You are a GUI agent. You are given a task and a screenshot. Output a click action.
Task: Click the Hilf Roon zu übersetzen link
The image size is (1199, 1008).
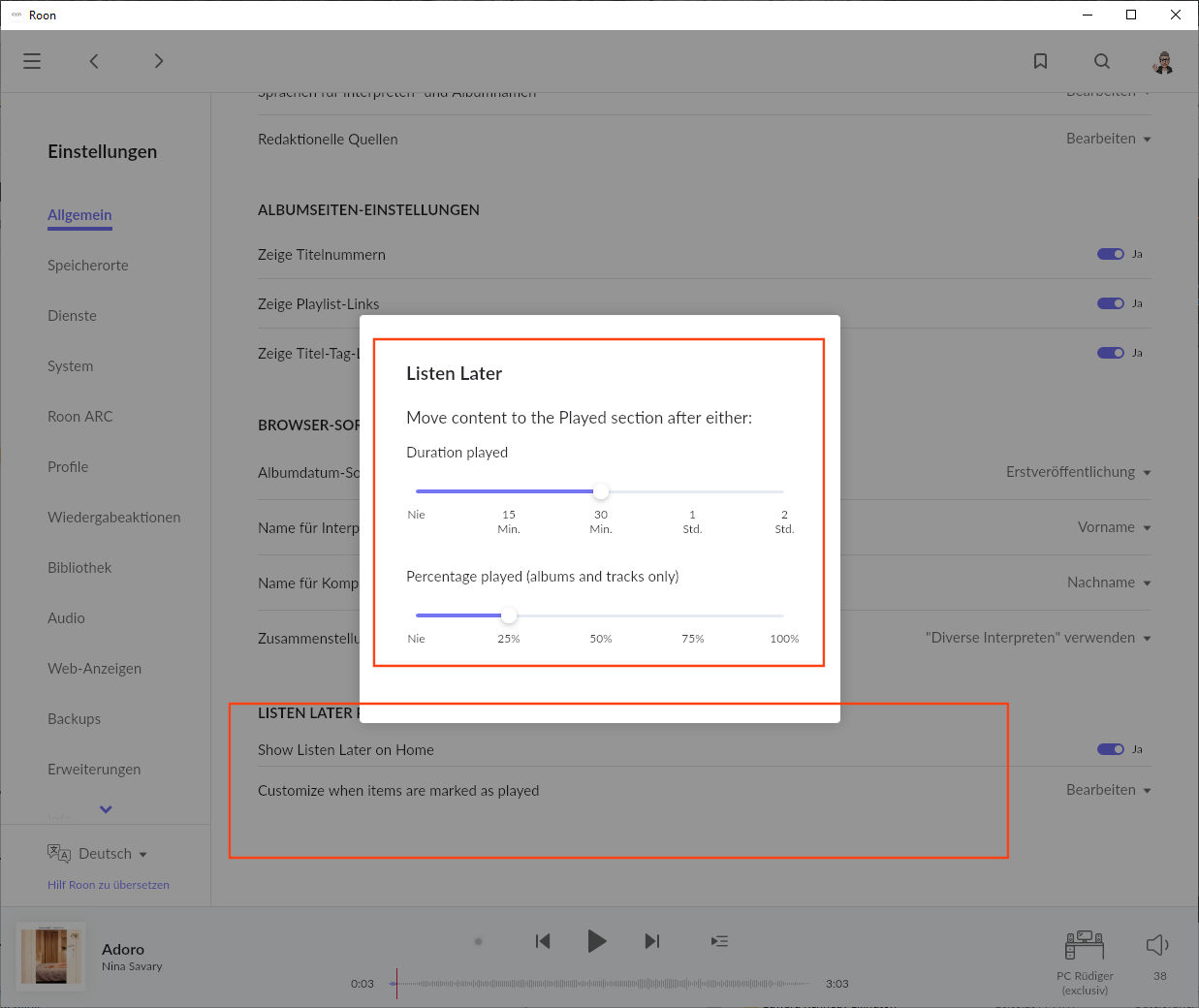click(109, 885)
